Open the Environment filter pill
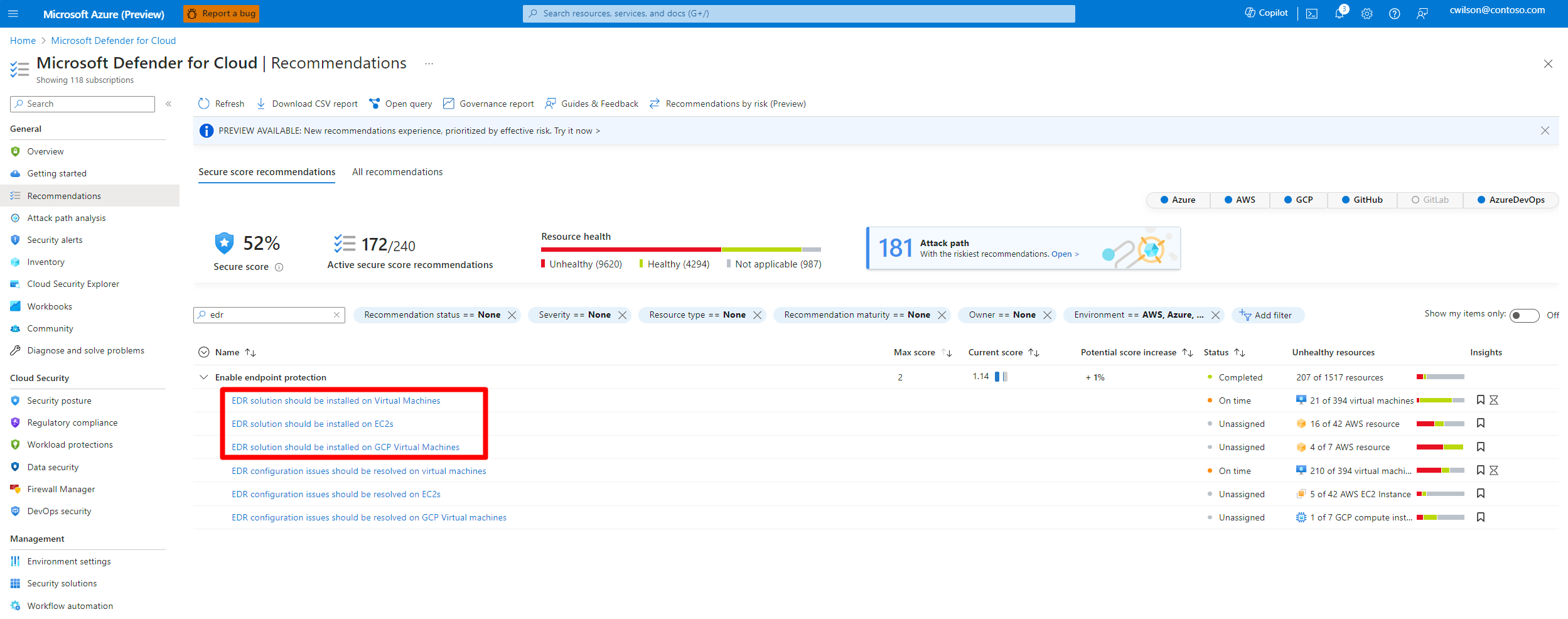 coord(1139,315)
